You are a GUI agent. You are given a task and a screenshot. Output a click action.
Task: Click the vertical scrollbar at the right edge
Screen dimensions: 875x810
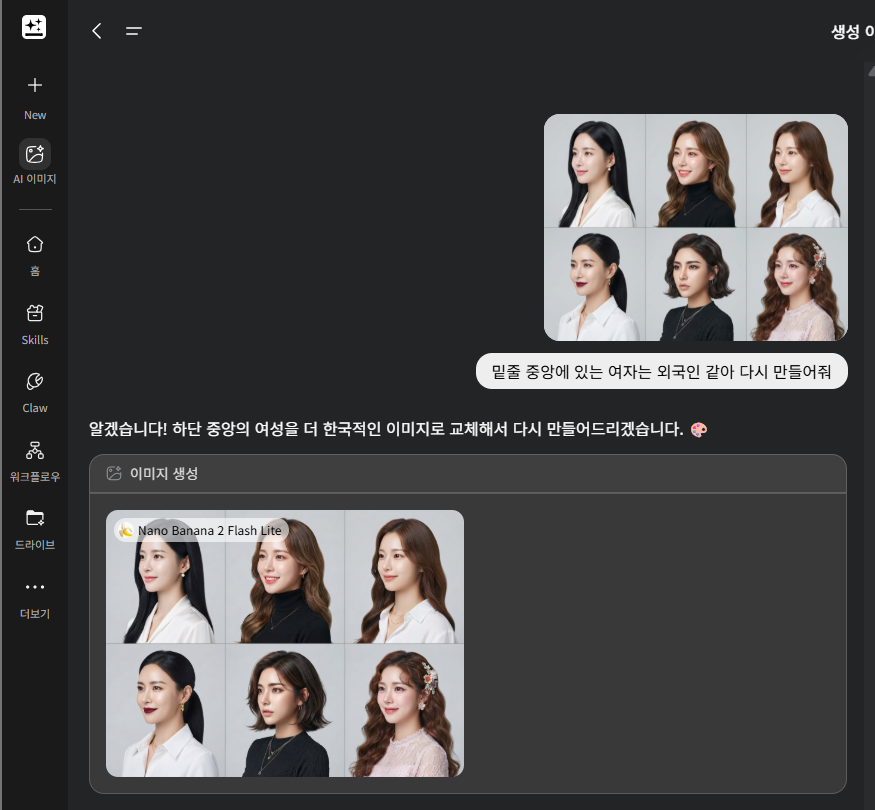point(870,435)
